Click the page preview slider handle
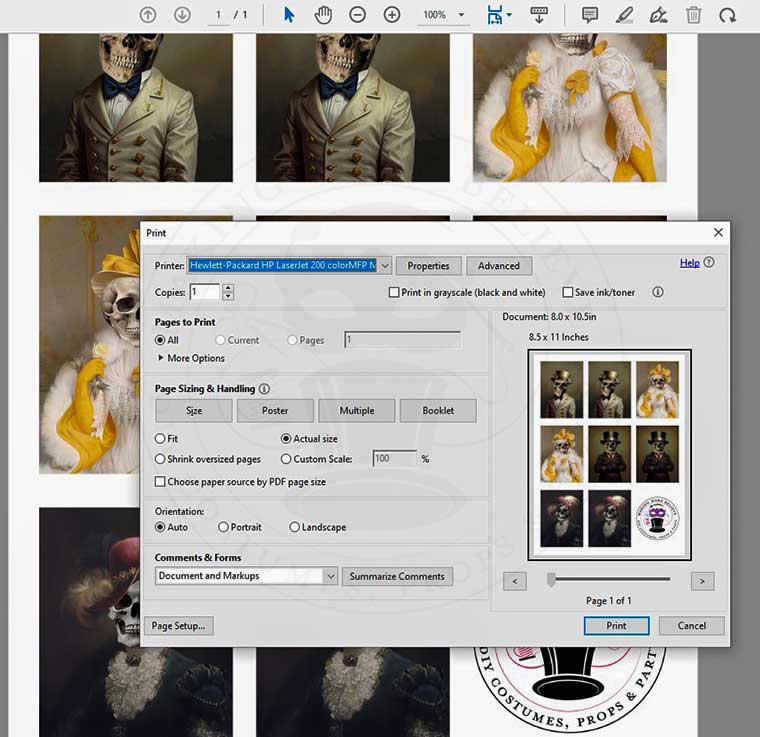Screen dimensions: 760x737 coord(551,580)
